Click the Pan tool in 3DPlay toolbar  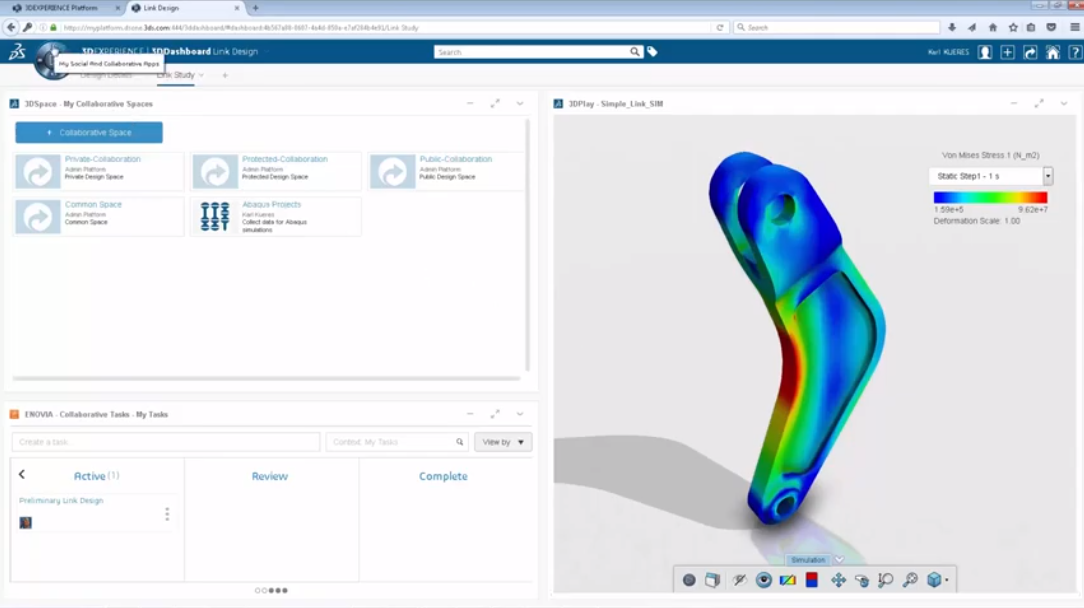click(838, 580)
